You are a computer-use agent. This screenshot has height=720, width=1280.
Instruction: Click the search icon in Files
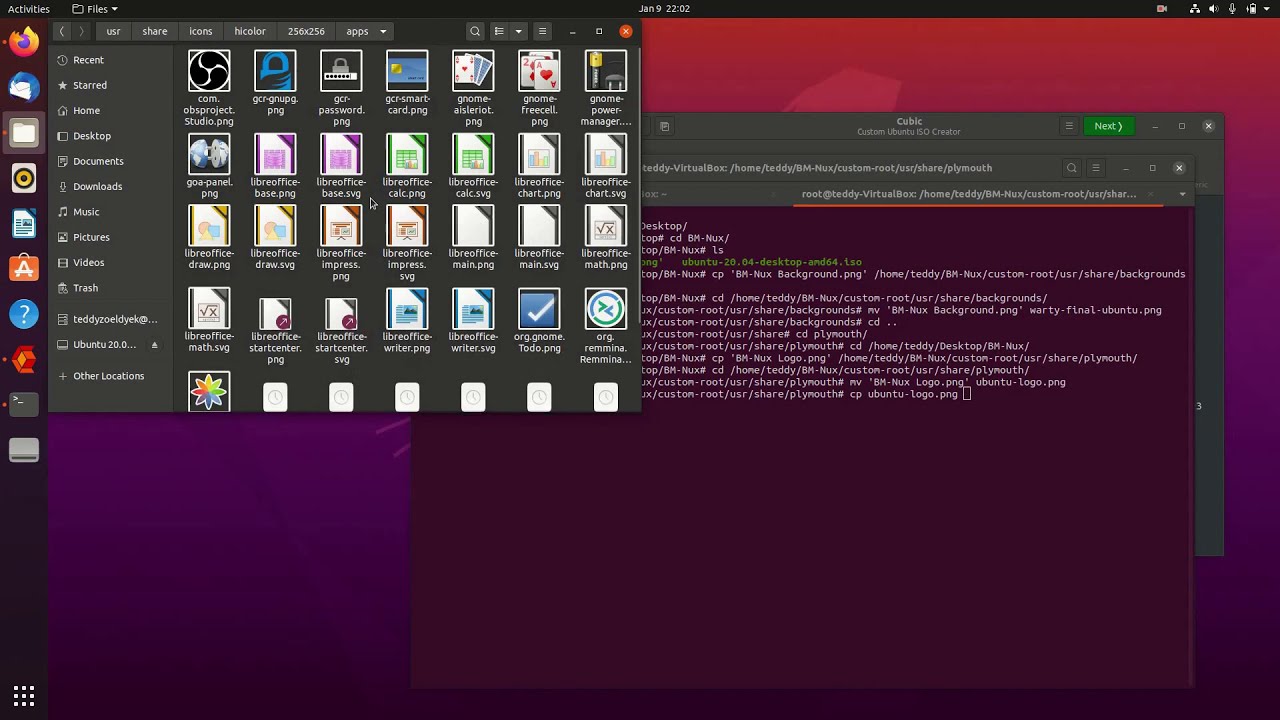475,31
